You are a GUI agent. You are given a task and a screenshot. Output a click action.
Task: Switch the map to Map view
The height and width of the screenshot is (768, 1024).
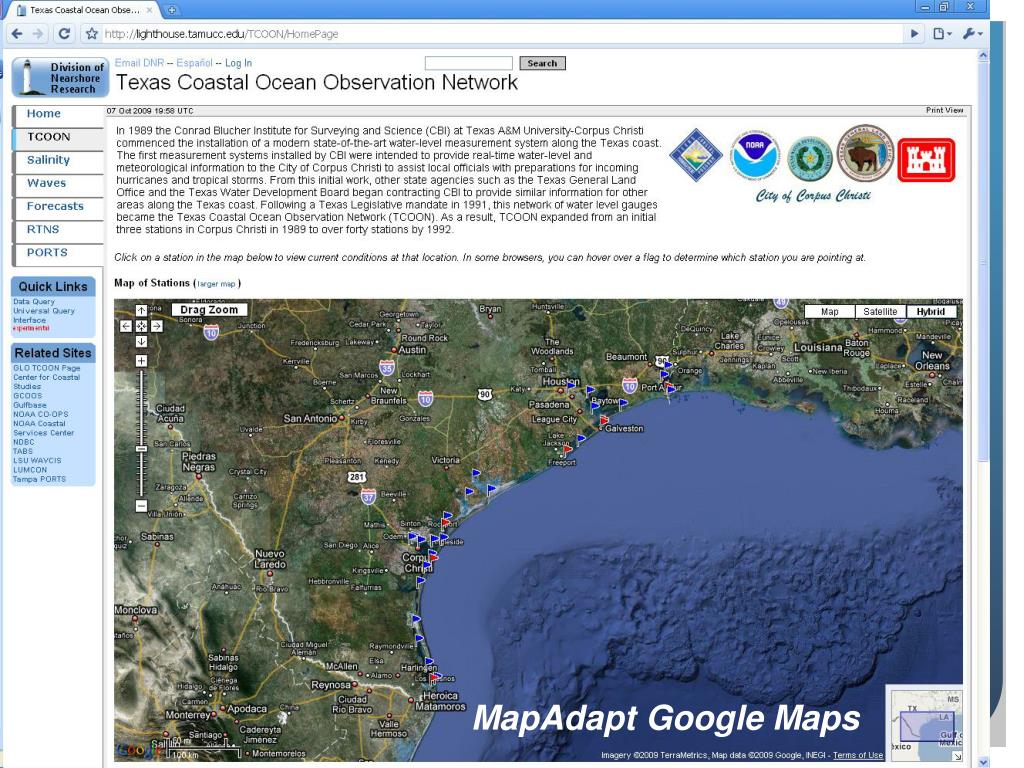pyautogui.click(x=829, y=312)
